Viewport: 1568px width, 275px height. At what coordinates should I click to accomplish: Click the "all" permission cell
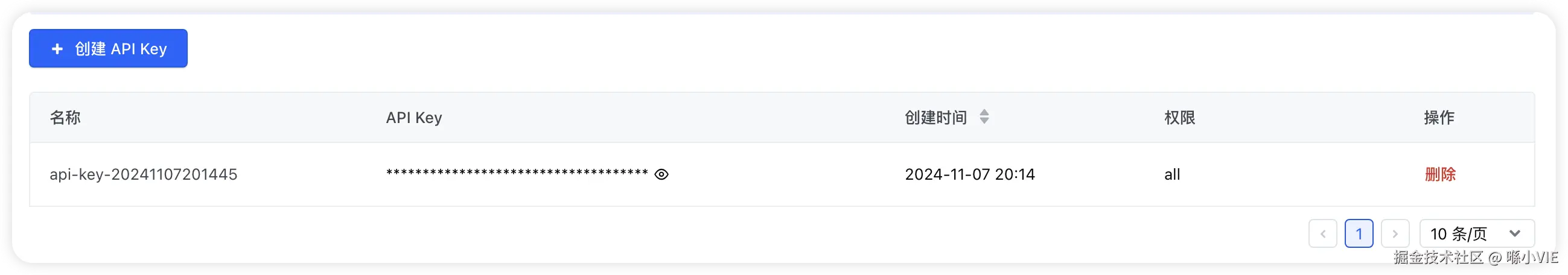(1171, 175)
